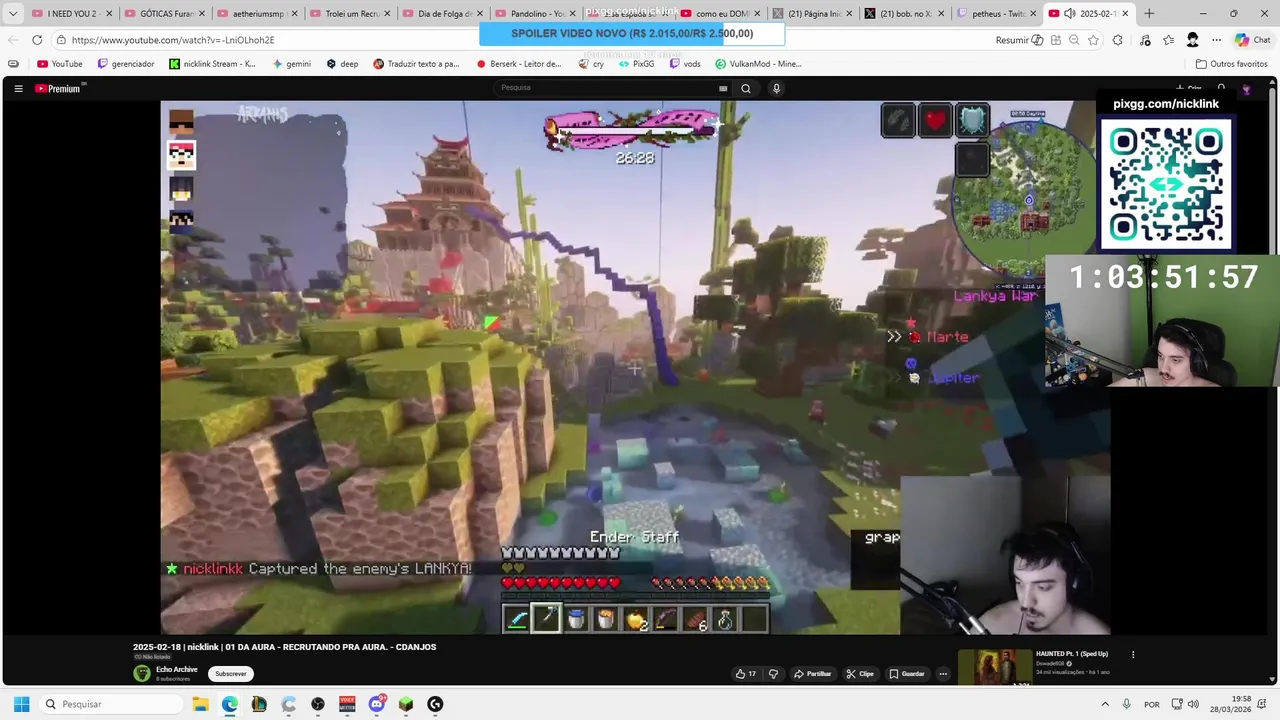Open PixGG bookmark
This screenshot has width=1280, height=720.
(x=636, y=64)
